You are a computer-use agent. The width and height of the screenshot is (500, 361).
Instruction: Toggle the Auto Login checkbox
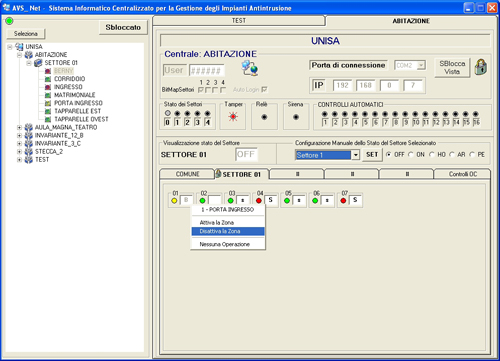[264, 89]
